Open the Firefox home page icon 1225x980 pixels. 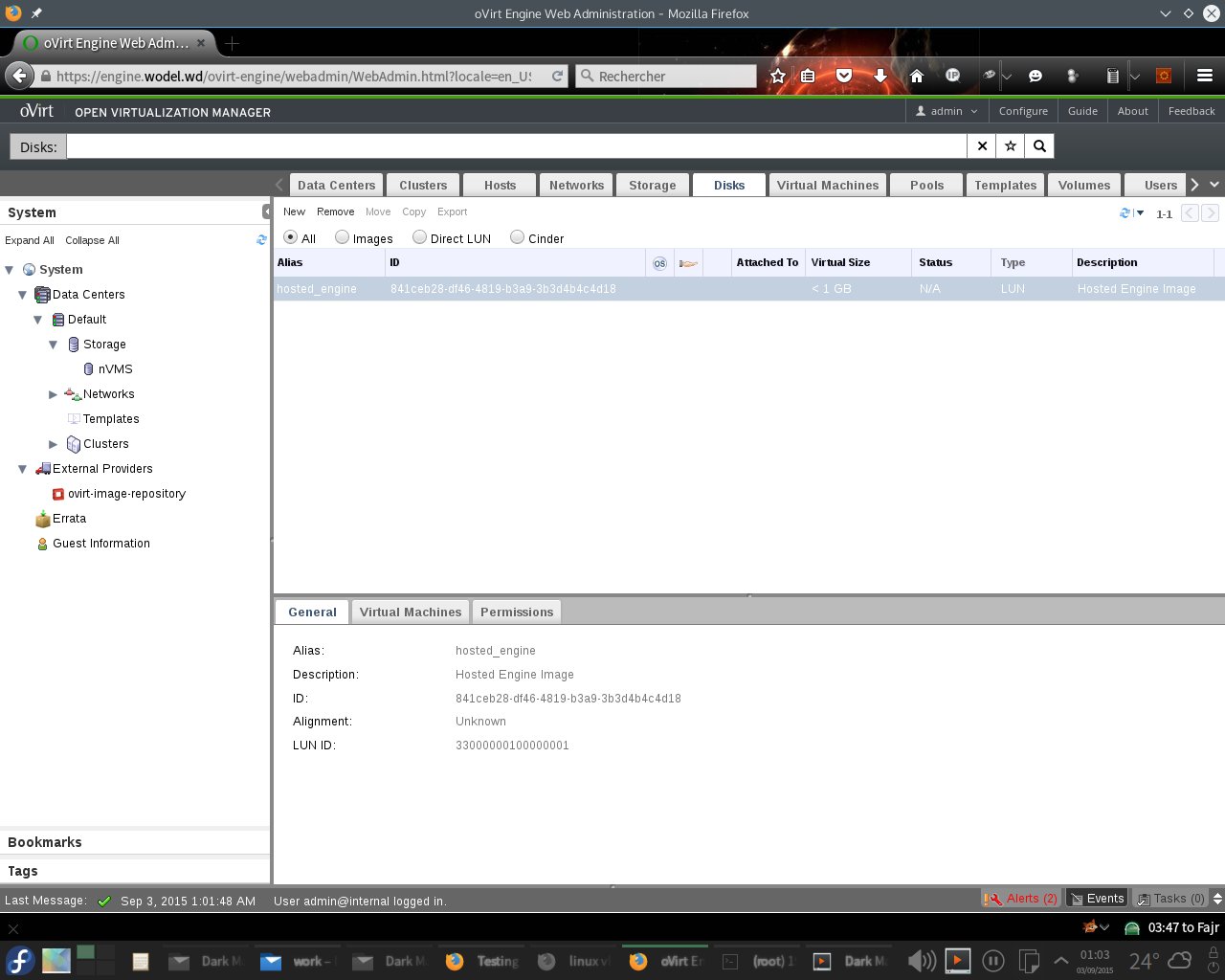click(x=917, y=77)
